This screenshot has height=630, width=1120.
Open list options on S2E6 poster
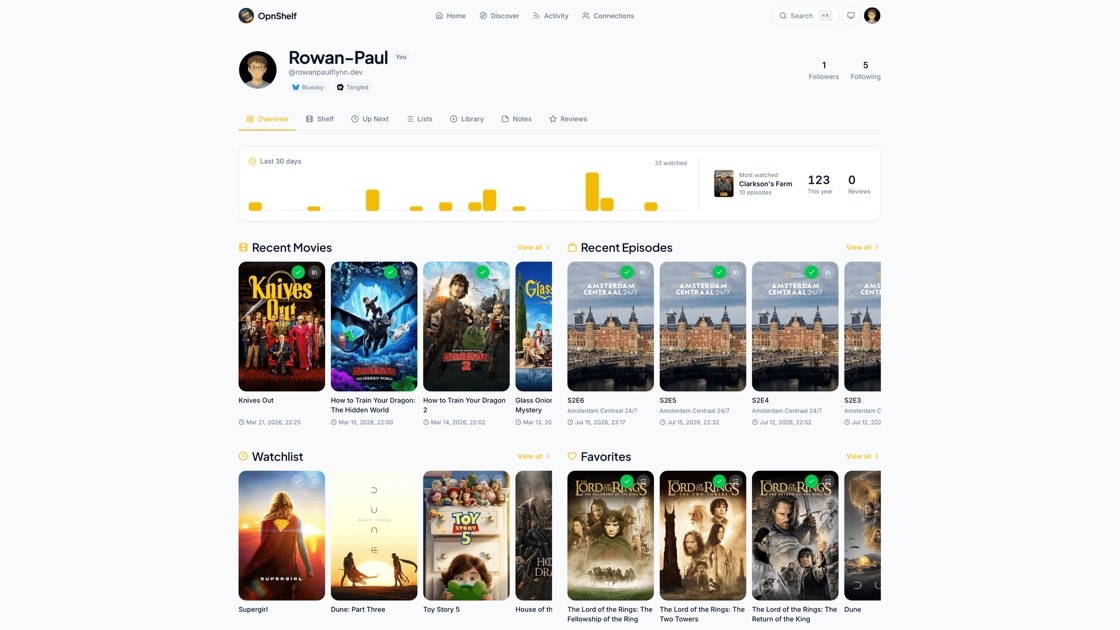tap(643, 272)
